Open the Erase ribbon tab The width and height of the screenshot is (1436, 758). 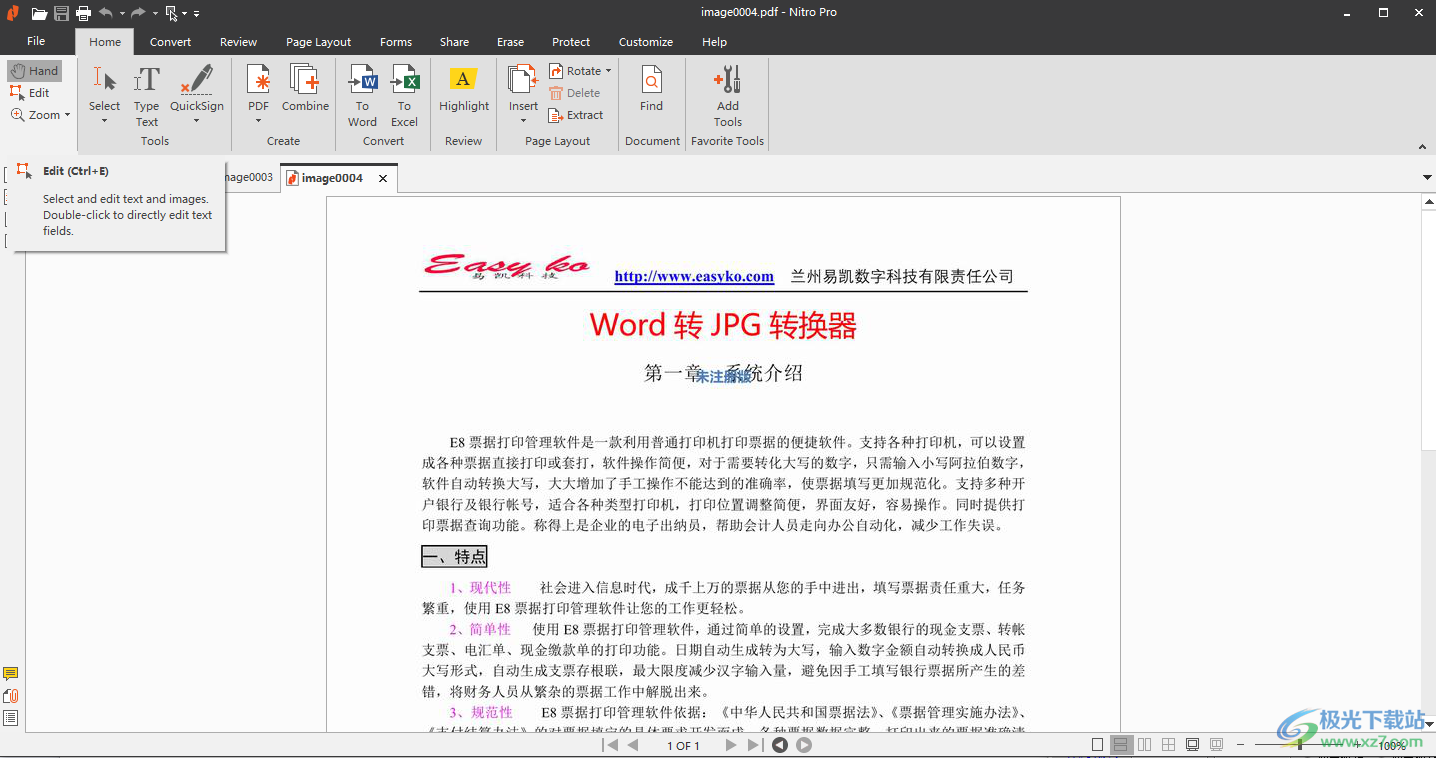tap(510, 42)
